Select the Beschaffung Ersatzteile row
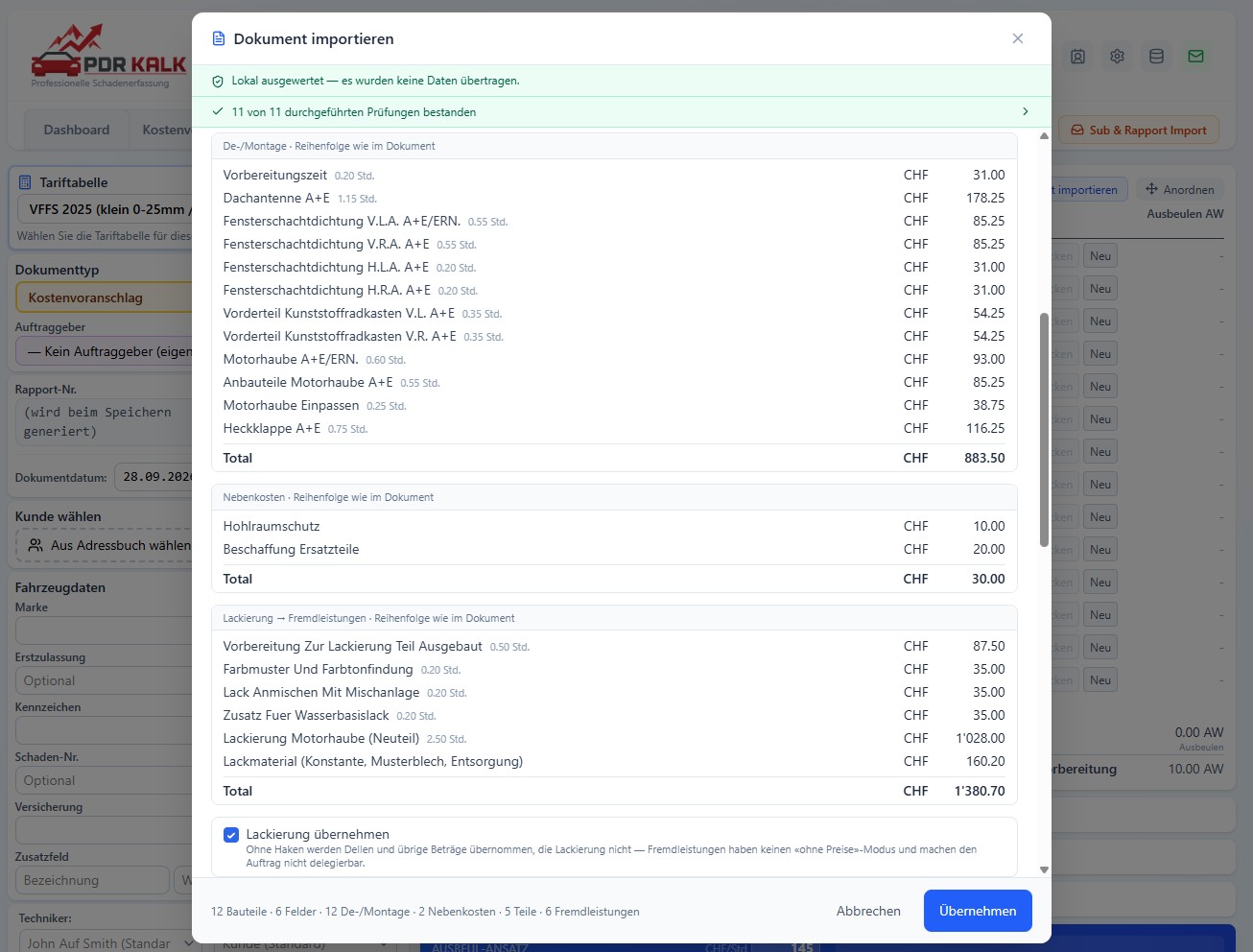Screen dimensions: 1253x952 tap(614, 549)
